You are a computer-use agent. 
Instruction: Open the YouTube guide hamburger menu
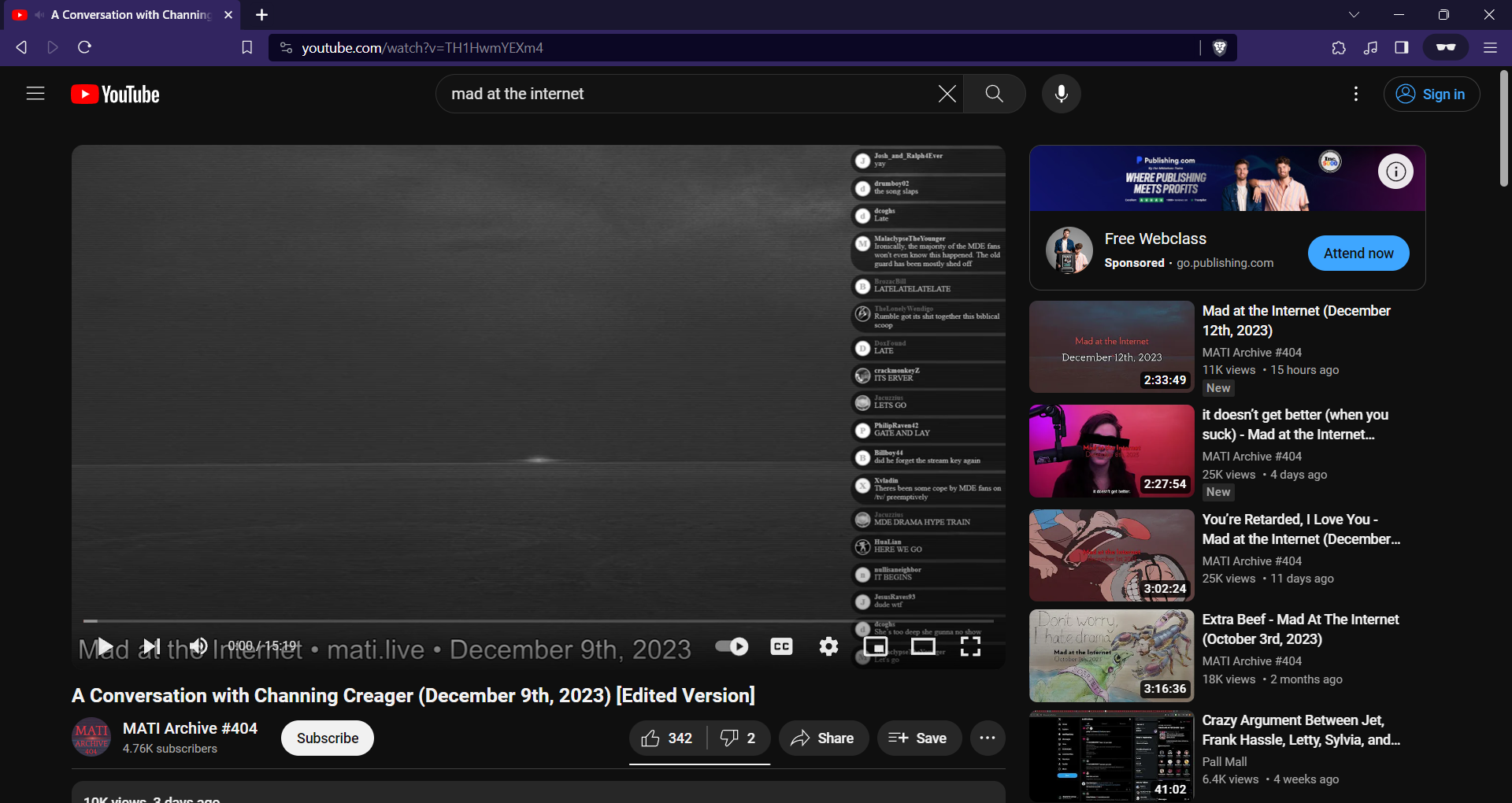pyautogui.click(x=35, y=94)
